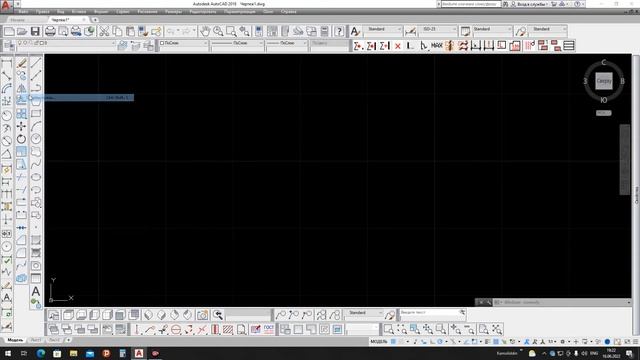This screenshot has width=640, height=360.
Task: Toggle polar tracking in the status bar
Action: pyautogui.click(x=440, y=342)
